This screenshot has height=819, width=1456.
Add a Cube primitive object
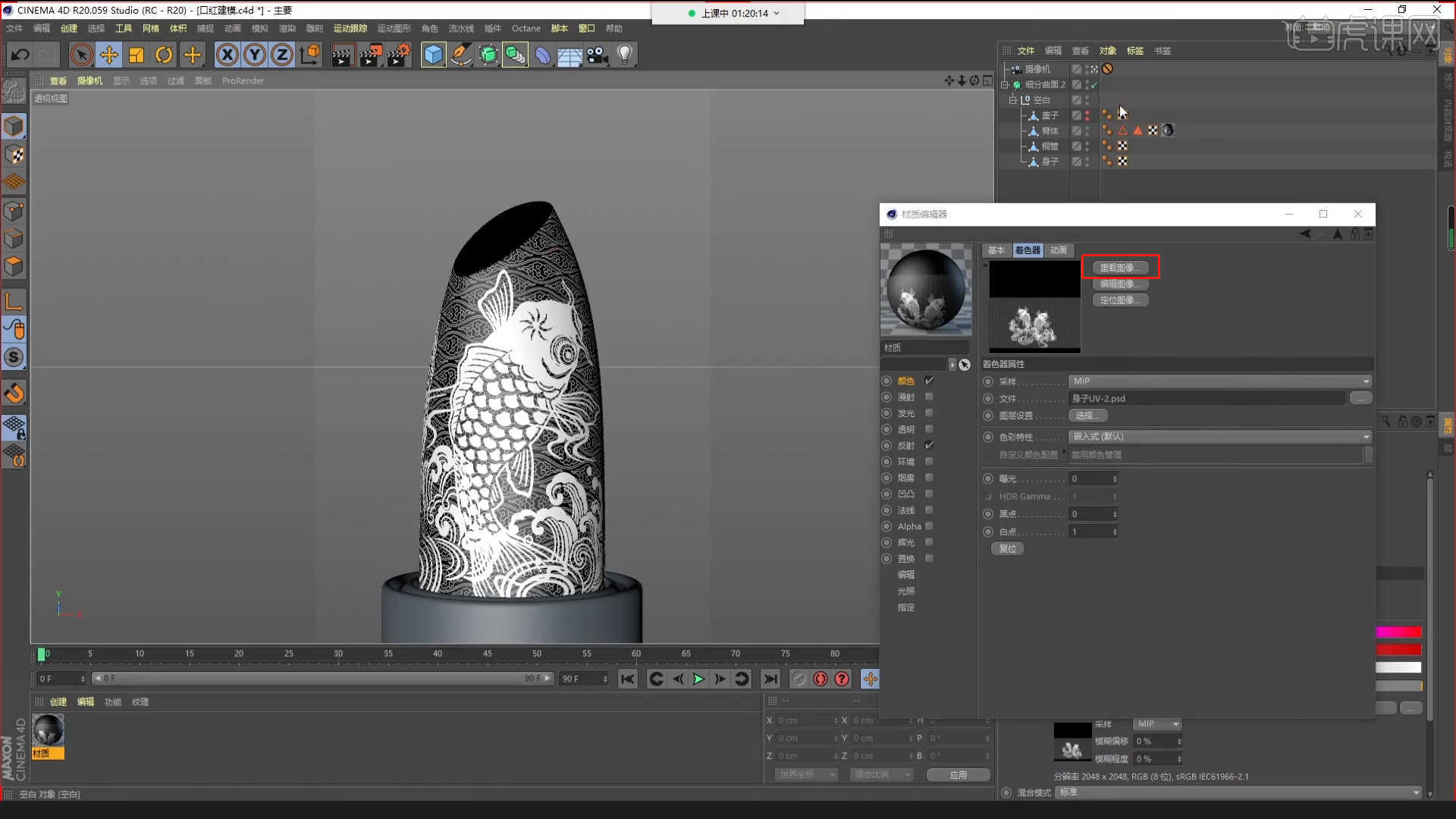point(433,55)
